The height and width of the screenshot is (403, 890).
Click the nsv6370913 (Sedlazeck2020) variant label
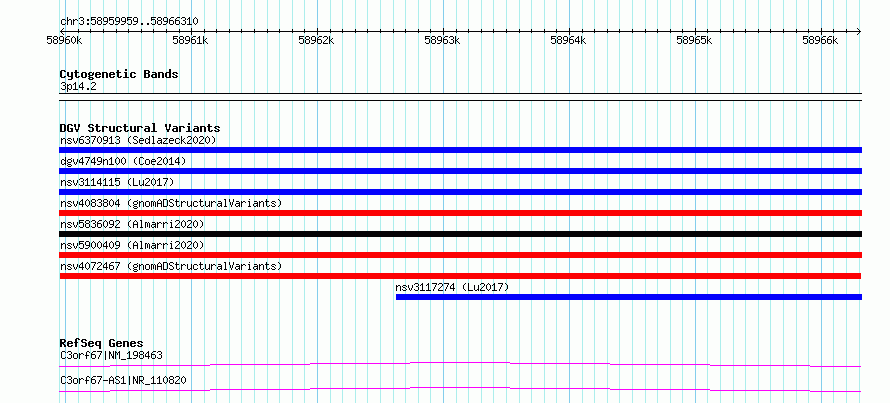pyautogui.click(x=138, y=140)
